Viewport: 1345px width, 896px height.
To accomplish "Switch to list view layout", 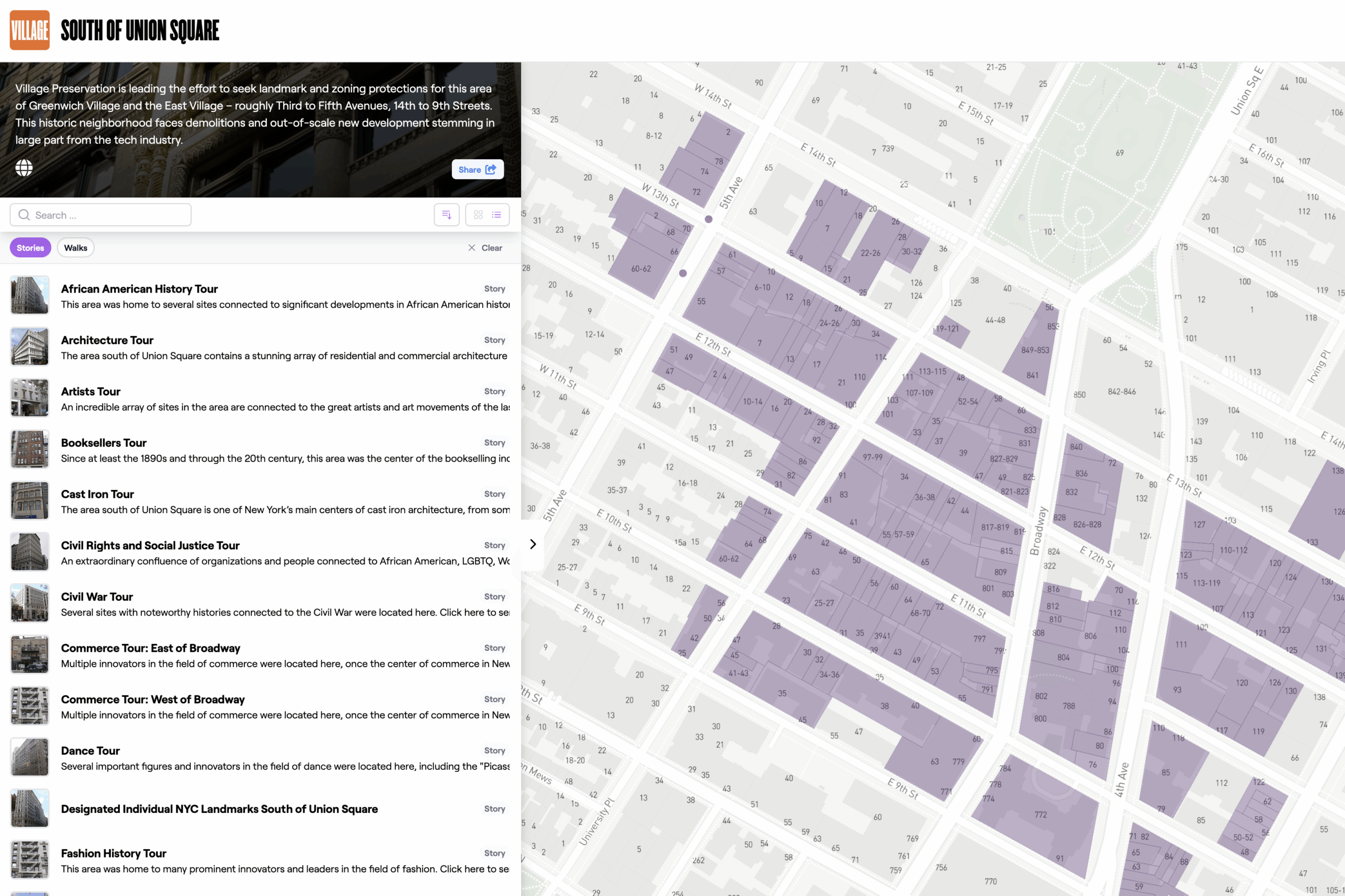I will [496, 215].
